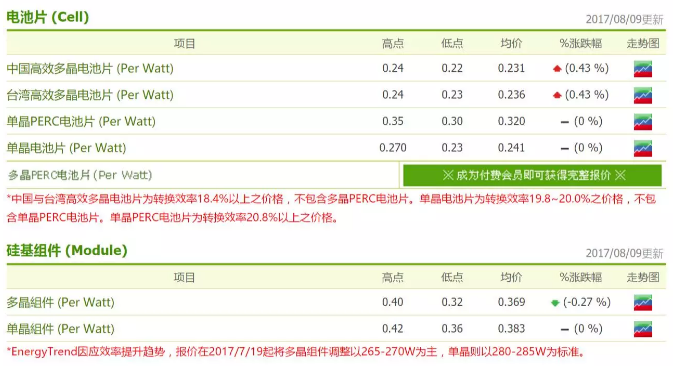674x367 pixels.
Task: Open trend chart icon for 多晶组件
Action: (x=643, y=303)
